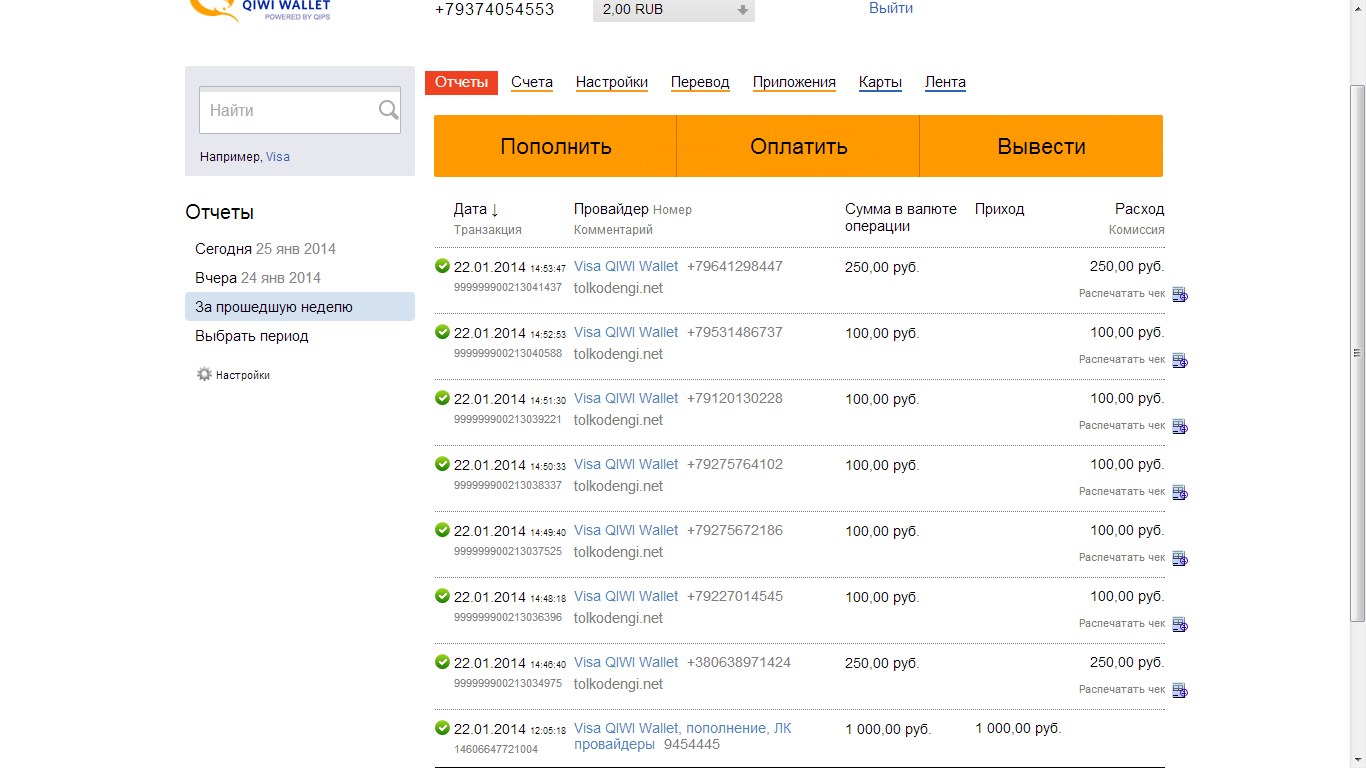Go to the Лента tab
Viewport: 1366px width, 768px height.
click(x=945, y=82)
